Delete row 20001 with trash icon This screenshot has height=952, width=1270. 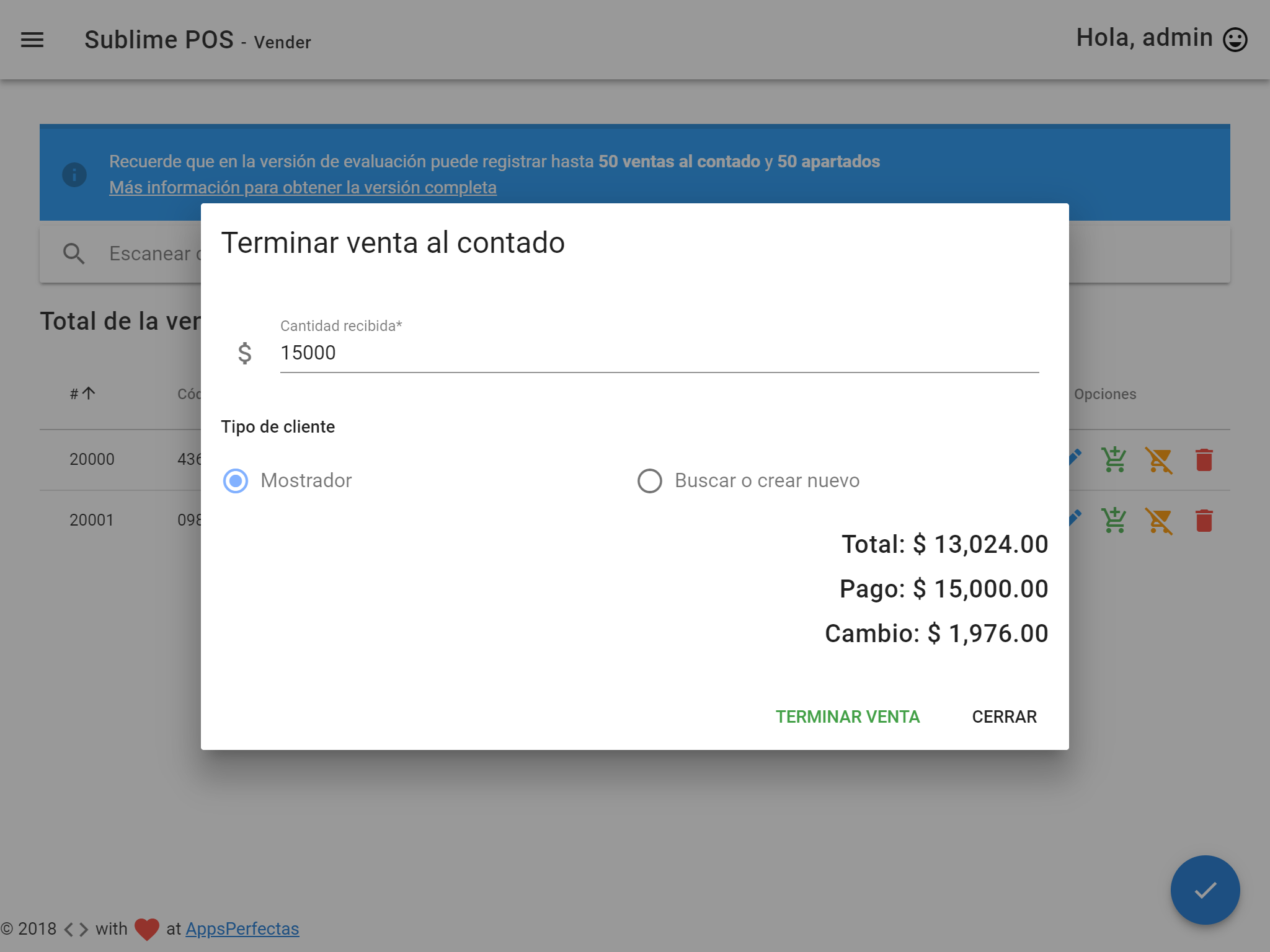point(1204,520)
